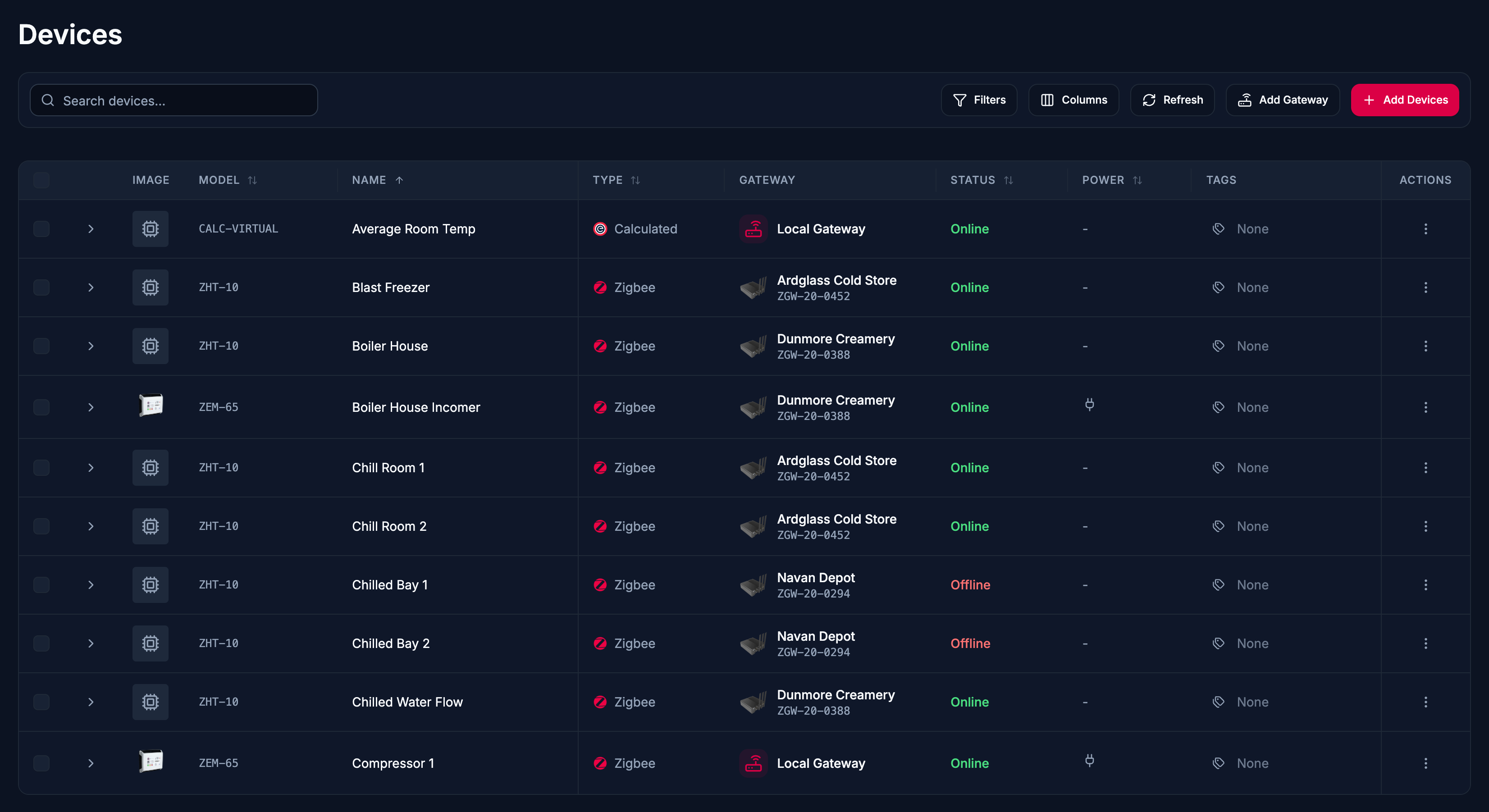Check the Compressor 1 row checkbox
Image resolution: width=1489 pixels, height=812 pixels.
pyautogui.click(x=41, y=763)
